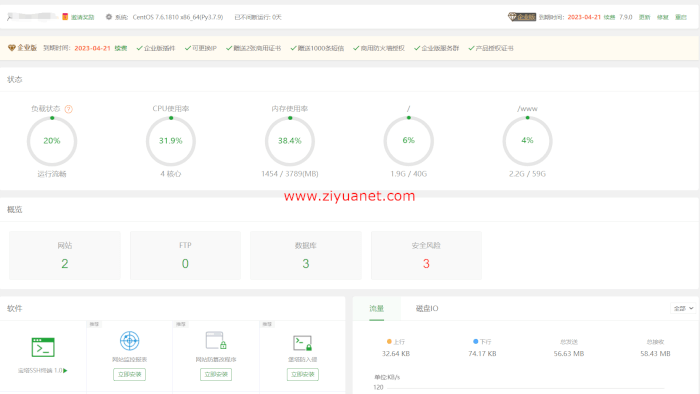Click the 企业版服务群 item

[x=436, y=48]
